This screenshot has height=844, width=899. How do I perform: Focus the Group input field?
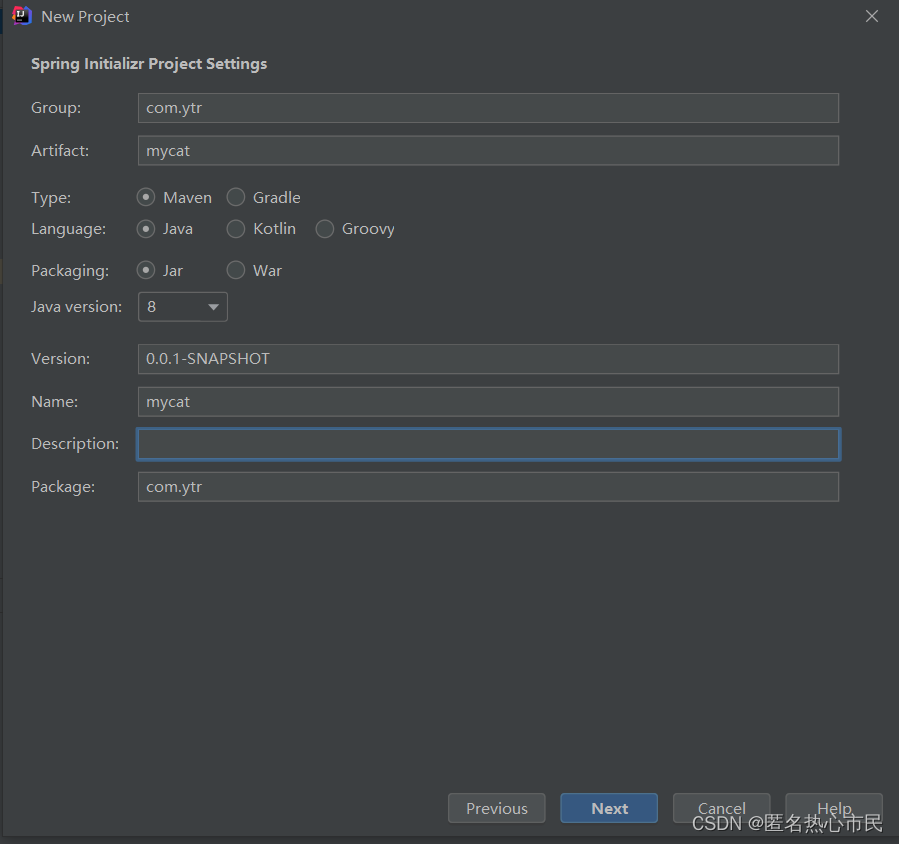(488, 108)
